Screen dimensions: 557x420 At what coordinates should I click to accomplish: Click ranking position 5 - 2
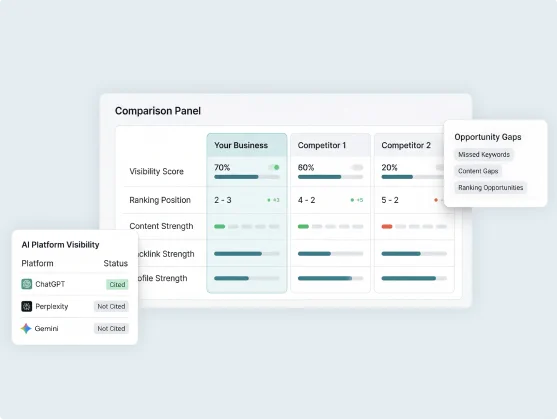390,200
